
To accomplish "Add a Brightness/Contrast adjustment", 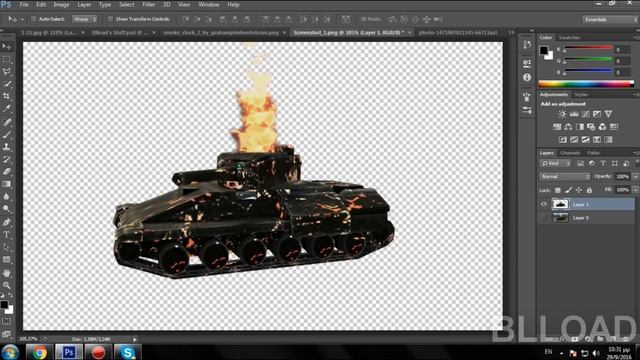I will pyautogui.click(x=562, y=114).
